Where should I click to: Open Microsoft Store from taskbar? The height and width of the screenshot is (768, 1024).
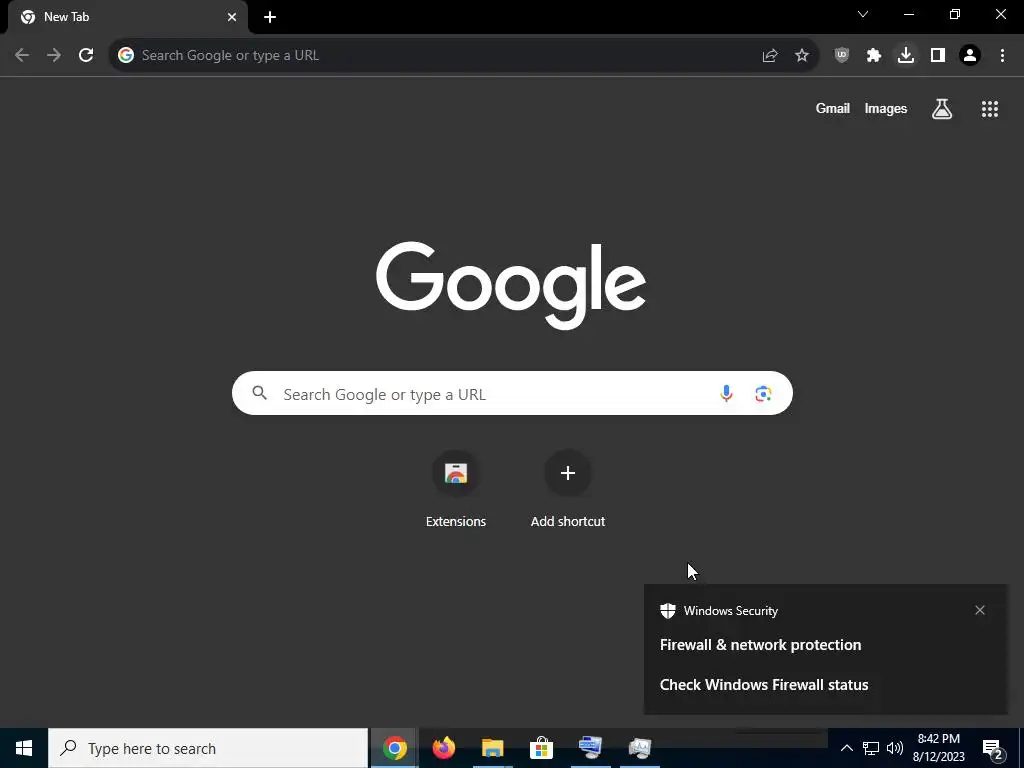point(541,748)
